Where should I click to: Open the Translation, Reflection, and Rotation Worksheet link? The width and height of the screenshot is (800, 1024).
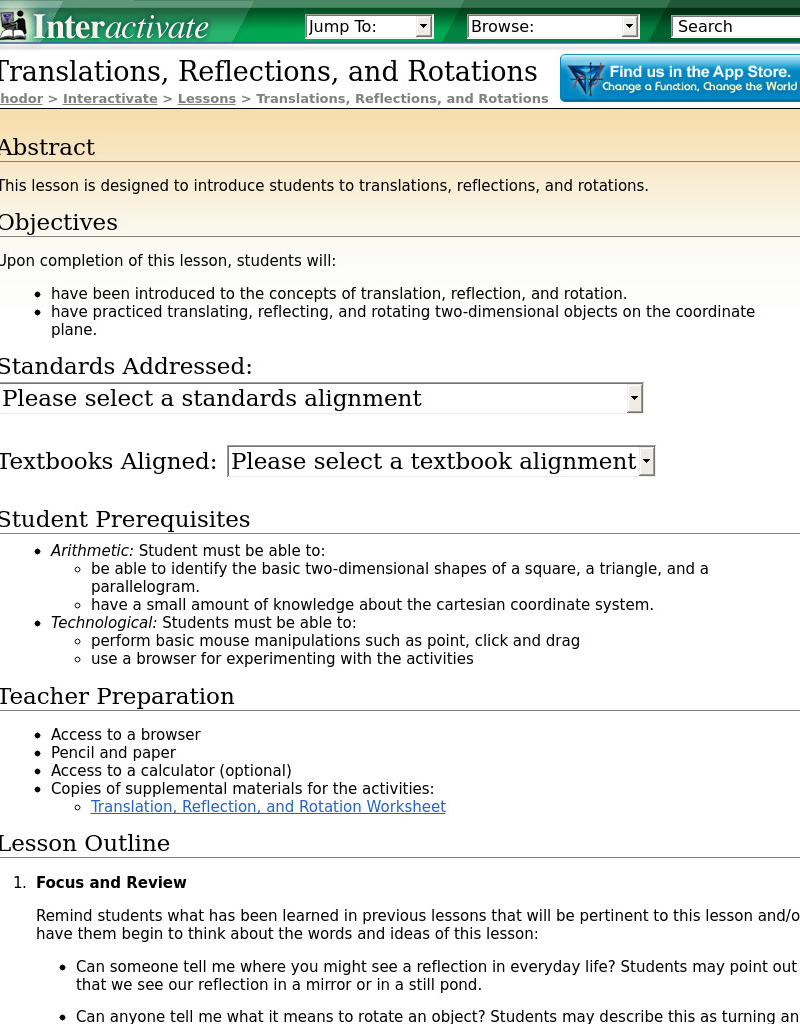(x=268, y=807)
